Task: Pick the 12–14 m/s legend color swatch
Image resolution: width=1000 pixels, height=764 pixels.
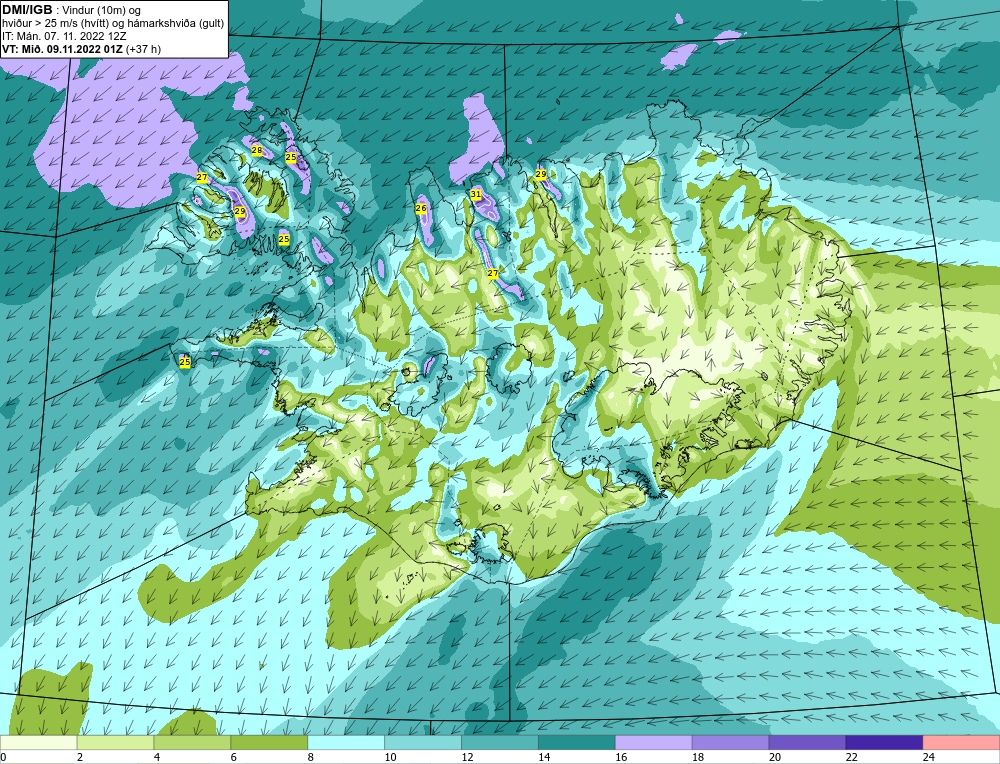Action: (500, 742)
